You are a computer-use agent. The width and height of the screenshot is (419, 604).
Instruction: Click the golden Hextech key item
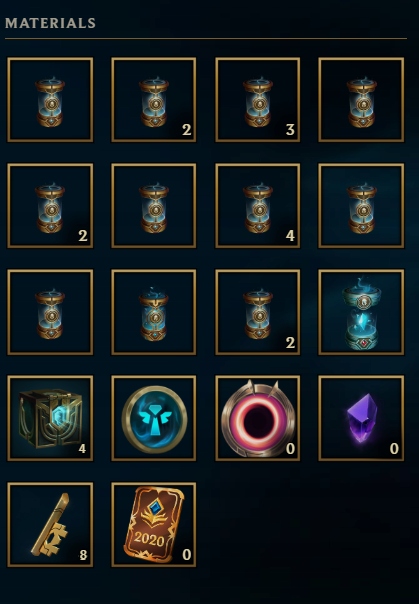pos(50,524)
